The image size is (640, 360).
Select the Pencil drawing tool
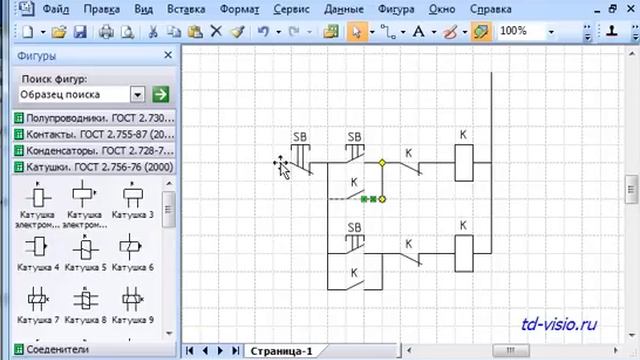(450, 31)
